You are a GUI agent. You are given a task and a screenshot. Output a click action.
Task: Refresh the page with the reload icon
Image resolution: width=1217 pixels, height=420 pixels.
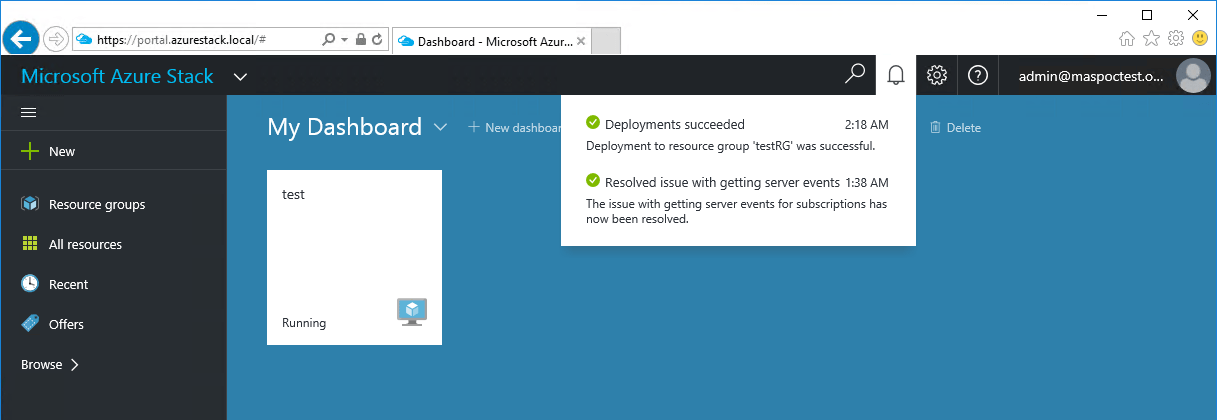377,40
